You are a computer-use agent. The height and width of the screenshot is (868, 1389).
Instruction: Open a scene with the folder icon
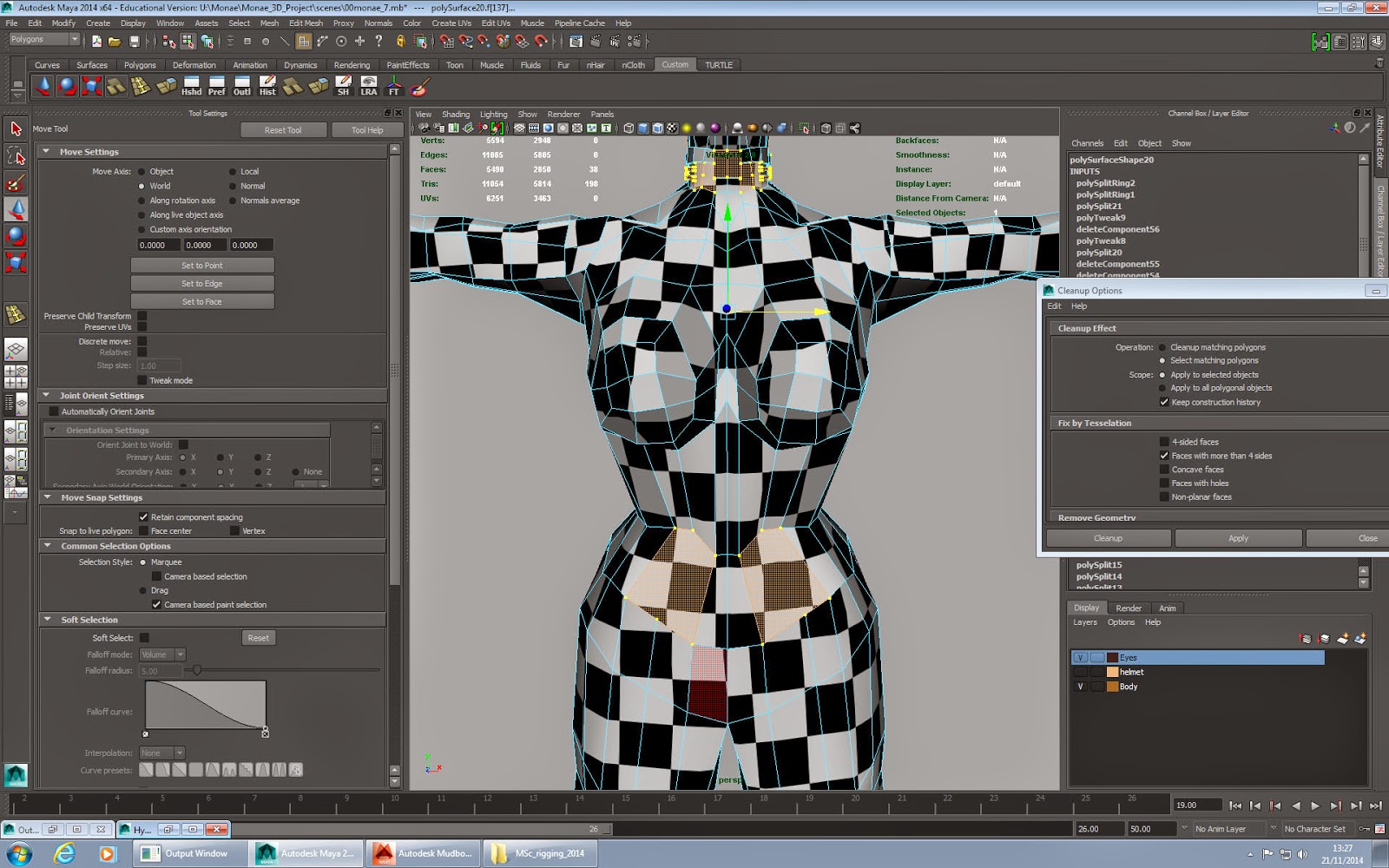click(x=115, y=41)
